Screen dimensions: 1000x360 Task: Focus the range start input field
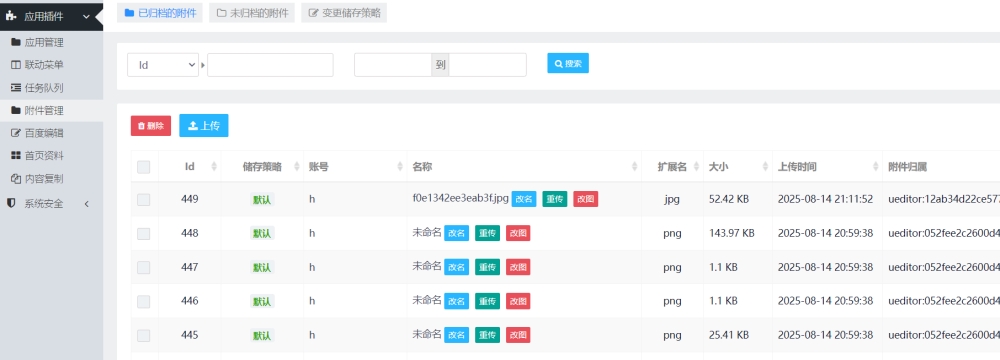[393, 64]
